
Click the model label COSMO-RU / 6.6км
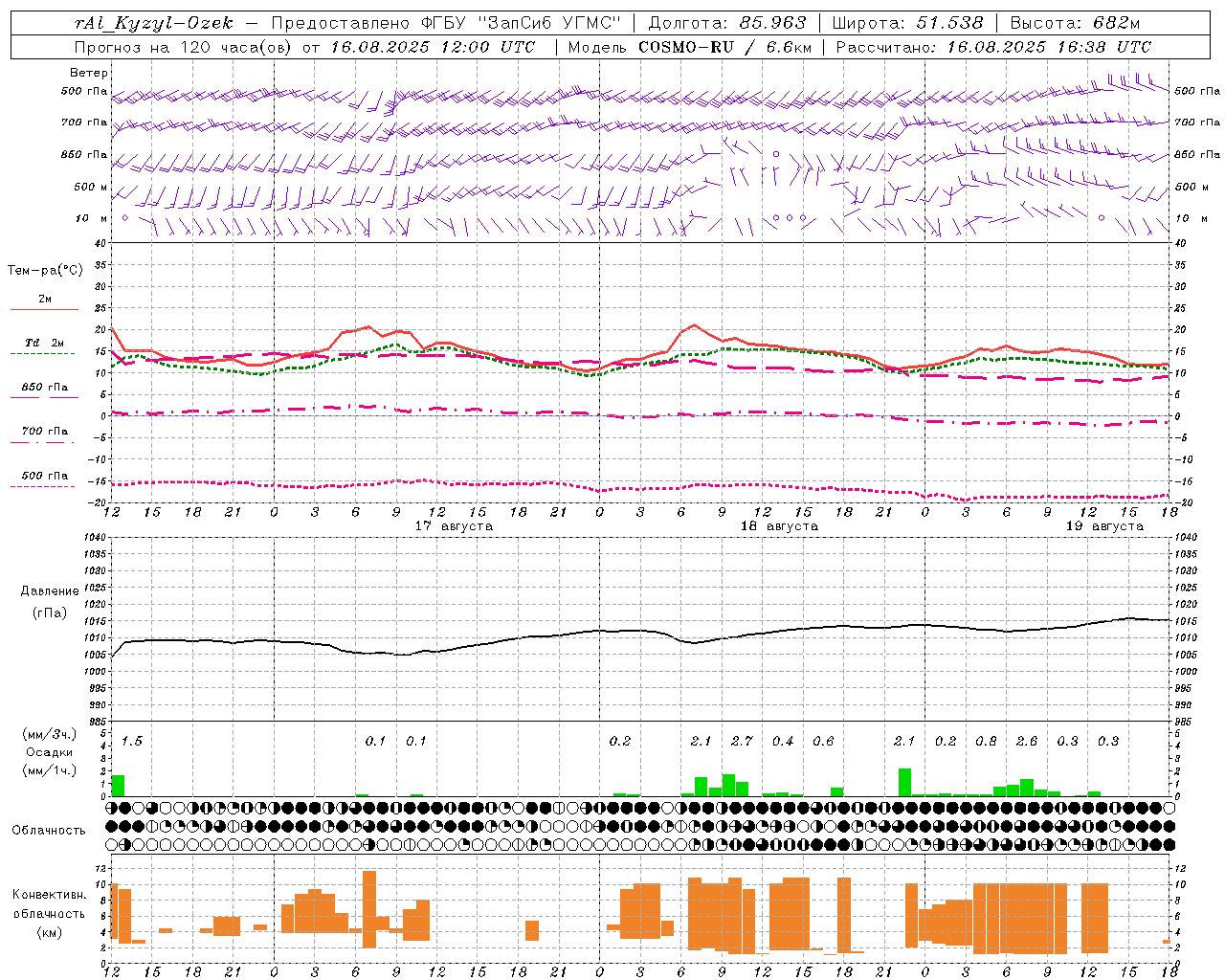pyautogui.click(x=725, y=47)
